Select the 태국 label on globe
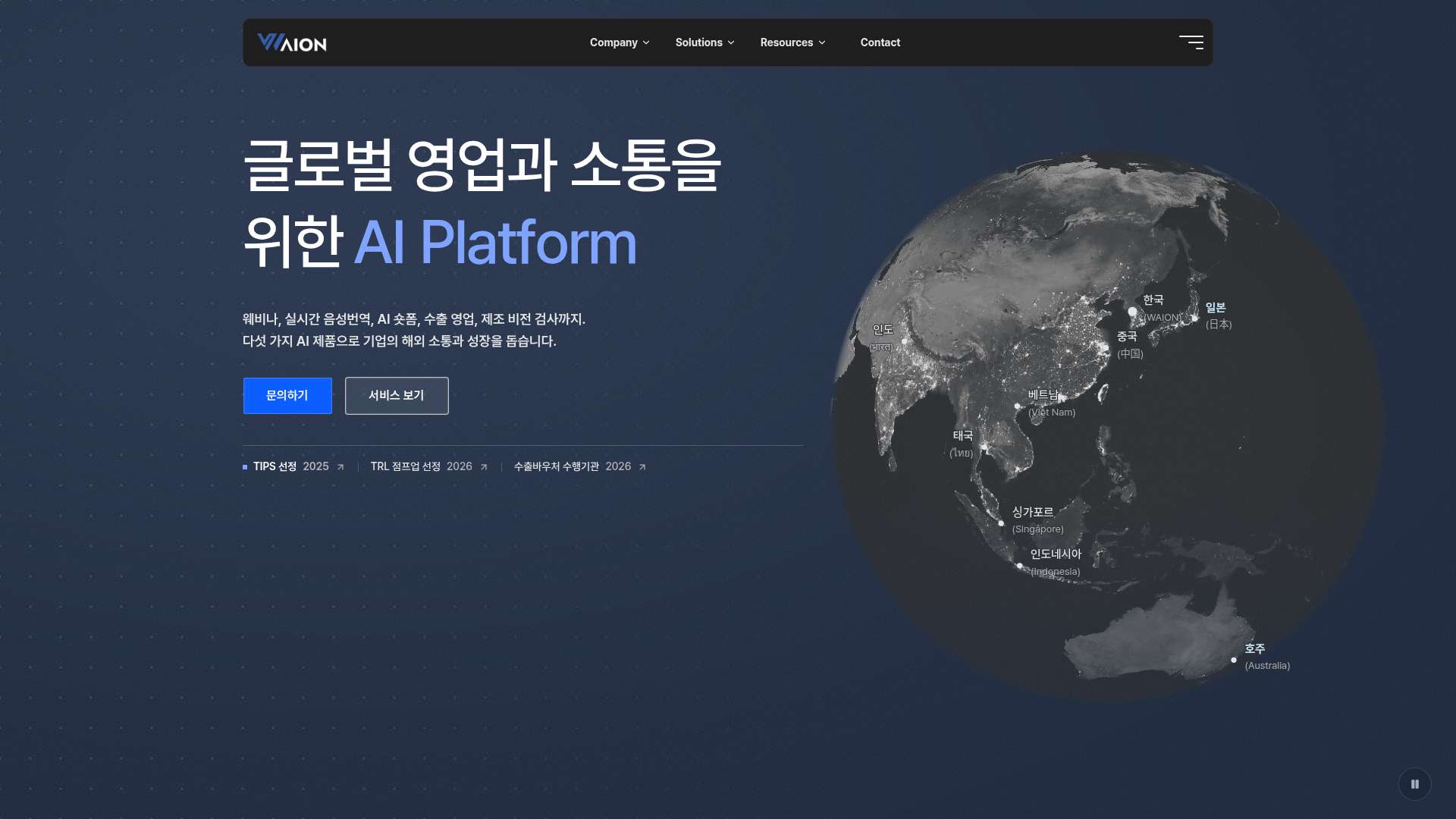The height and width of the screenshot is (819, 1456). coord(962,444)
